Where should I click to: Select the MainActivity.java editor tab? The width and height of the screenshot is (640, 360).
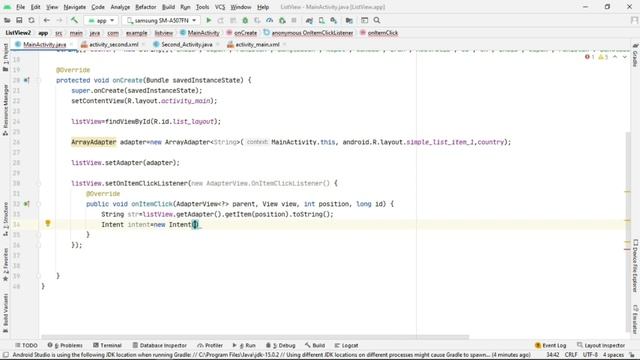pyautogui.click(x=44, y=44)
